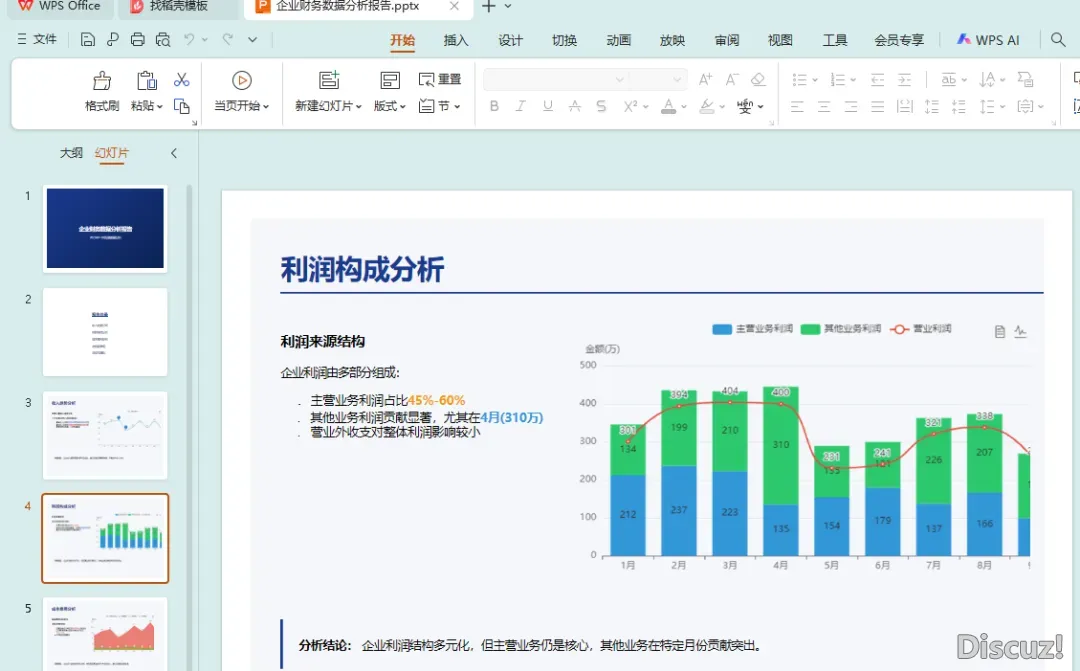Screen dimensions: 1080x671
Task: Switch to the 切换 (Transitions) tab
Action: [x=564, y=40]
